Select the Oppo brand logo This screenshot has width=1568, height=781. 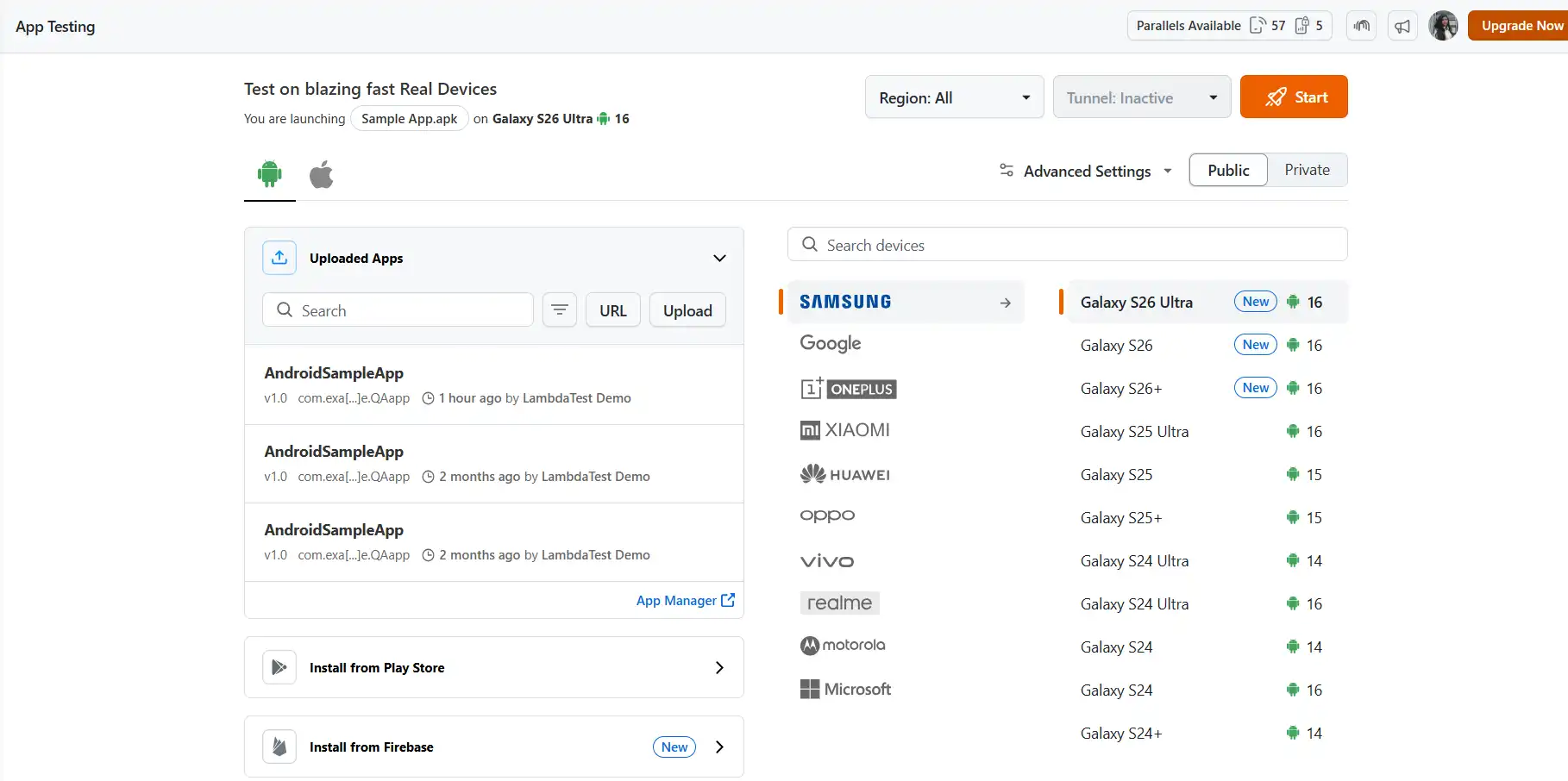click(x=827, y=515)
